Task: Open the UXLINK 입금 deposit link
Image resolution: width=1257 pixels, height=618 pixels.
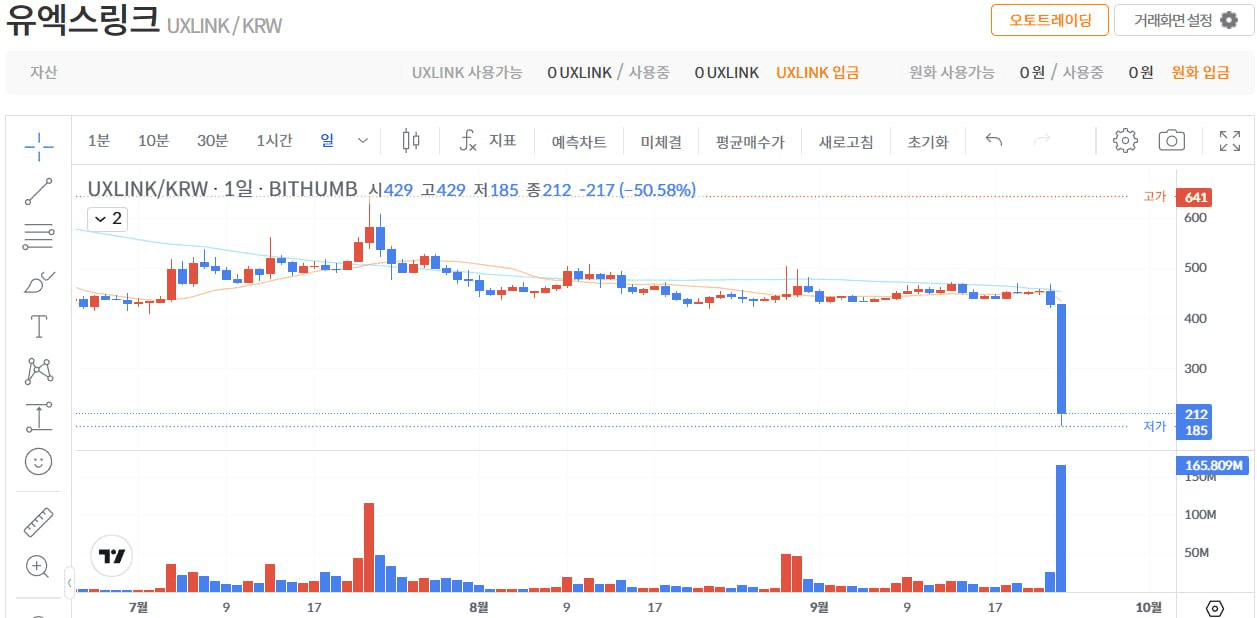Action: tap(818, 72)
